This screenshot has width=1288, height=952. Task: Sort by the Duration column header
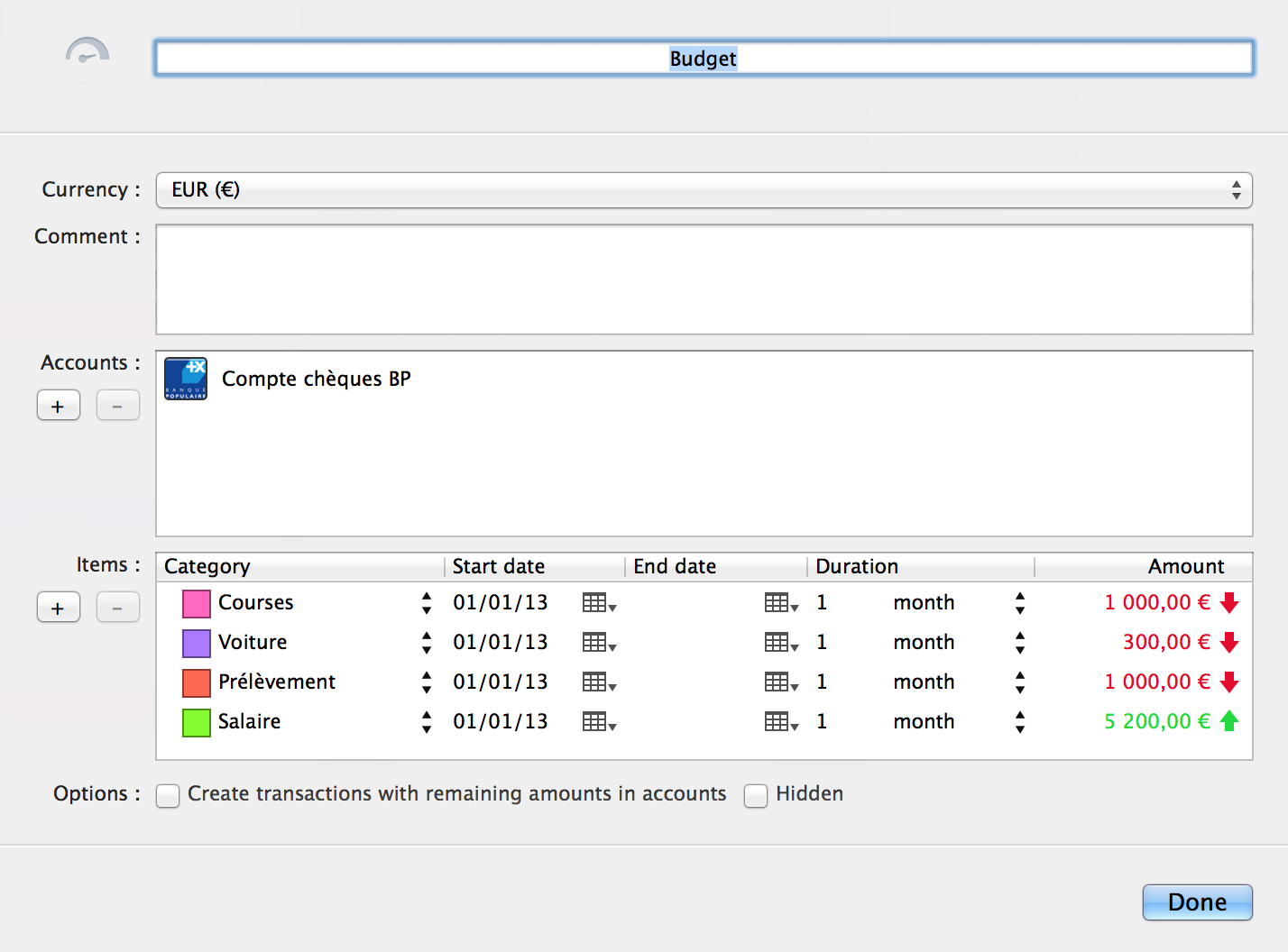pyautogui.click(x=921, y=566)
